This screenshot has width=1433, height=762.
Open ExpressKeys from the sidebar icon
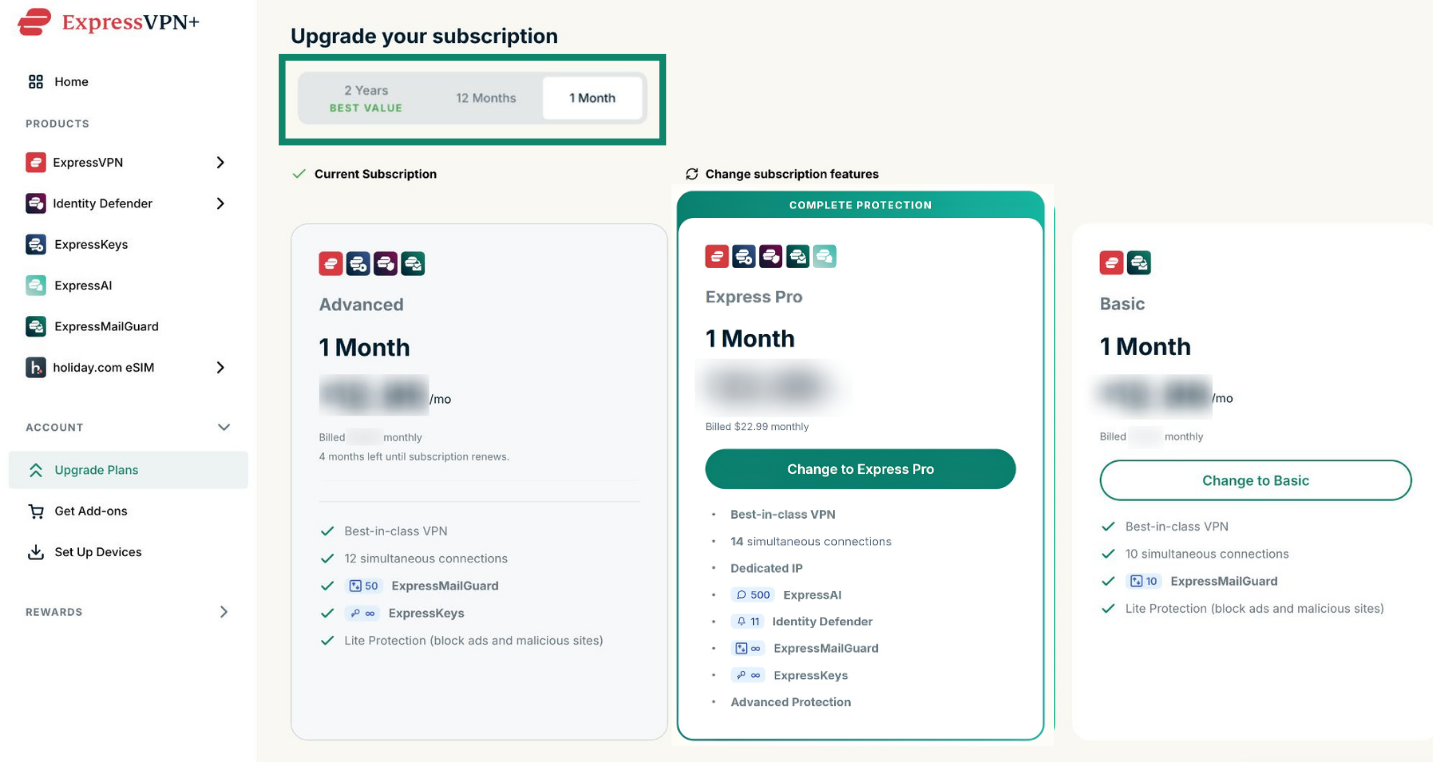(36, 244)
